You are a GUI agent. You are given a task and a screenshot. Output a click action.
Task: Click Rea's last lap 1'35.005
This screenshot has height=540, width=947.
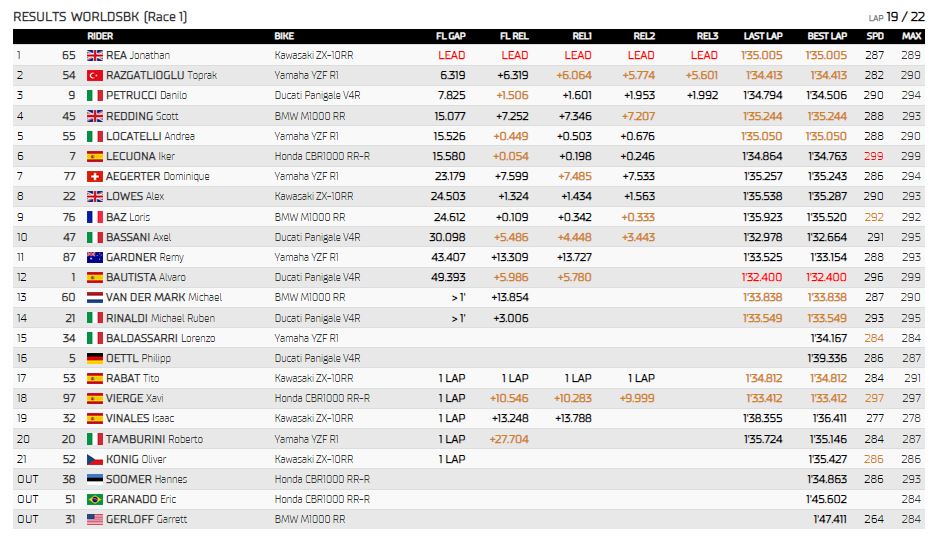[x=762, y=56]
